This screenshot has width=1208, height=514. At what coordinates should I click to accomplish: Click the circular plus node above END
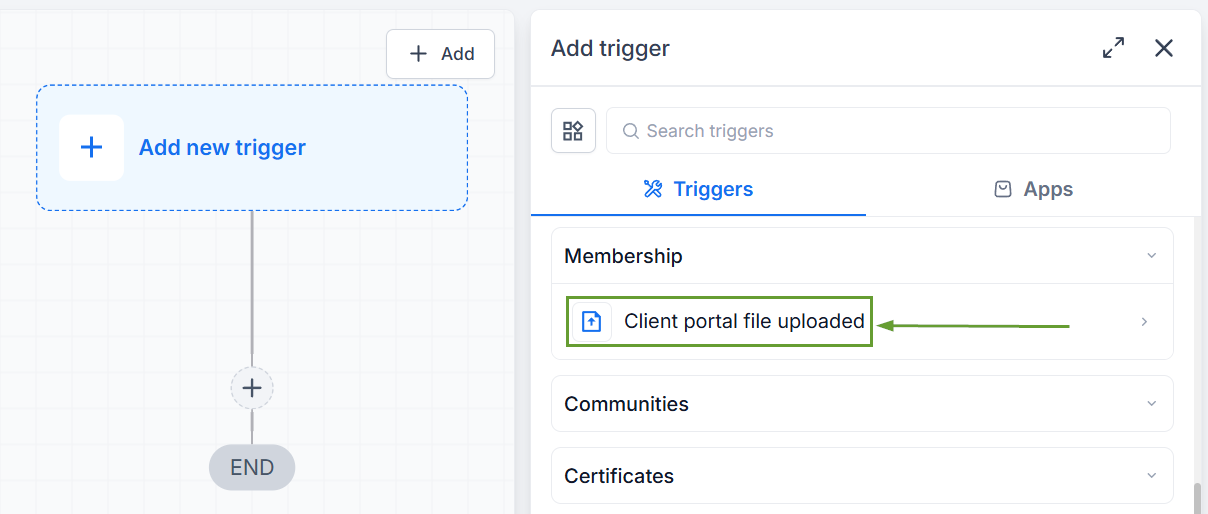click(252, 388)
